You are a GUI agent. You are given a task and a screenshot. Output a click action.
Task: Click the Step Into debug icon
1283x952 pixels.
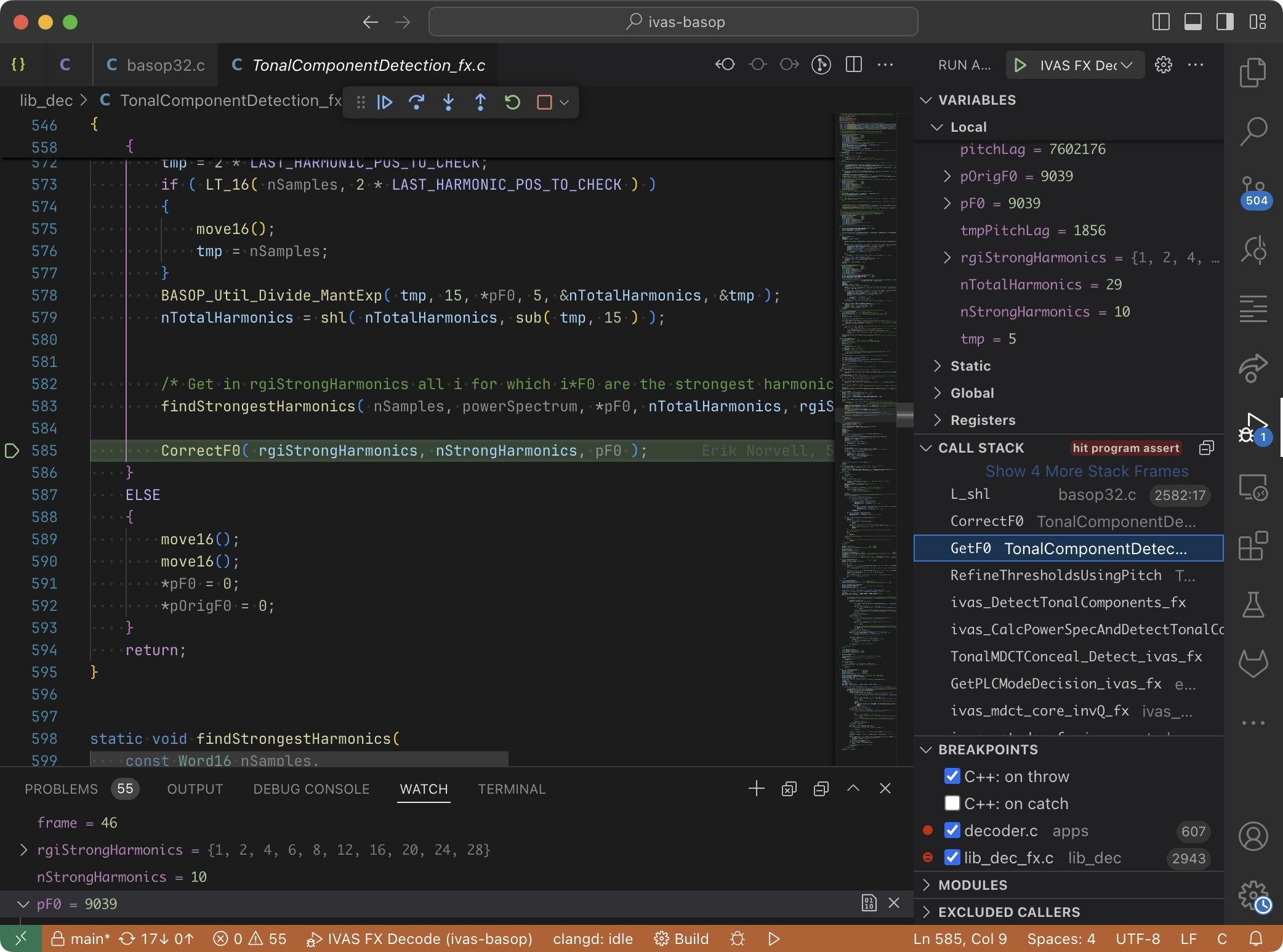coord(449,102)
